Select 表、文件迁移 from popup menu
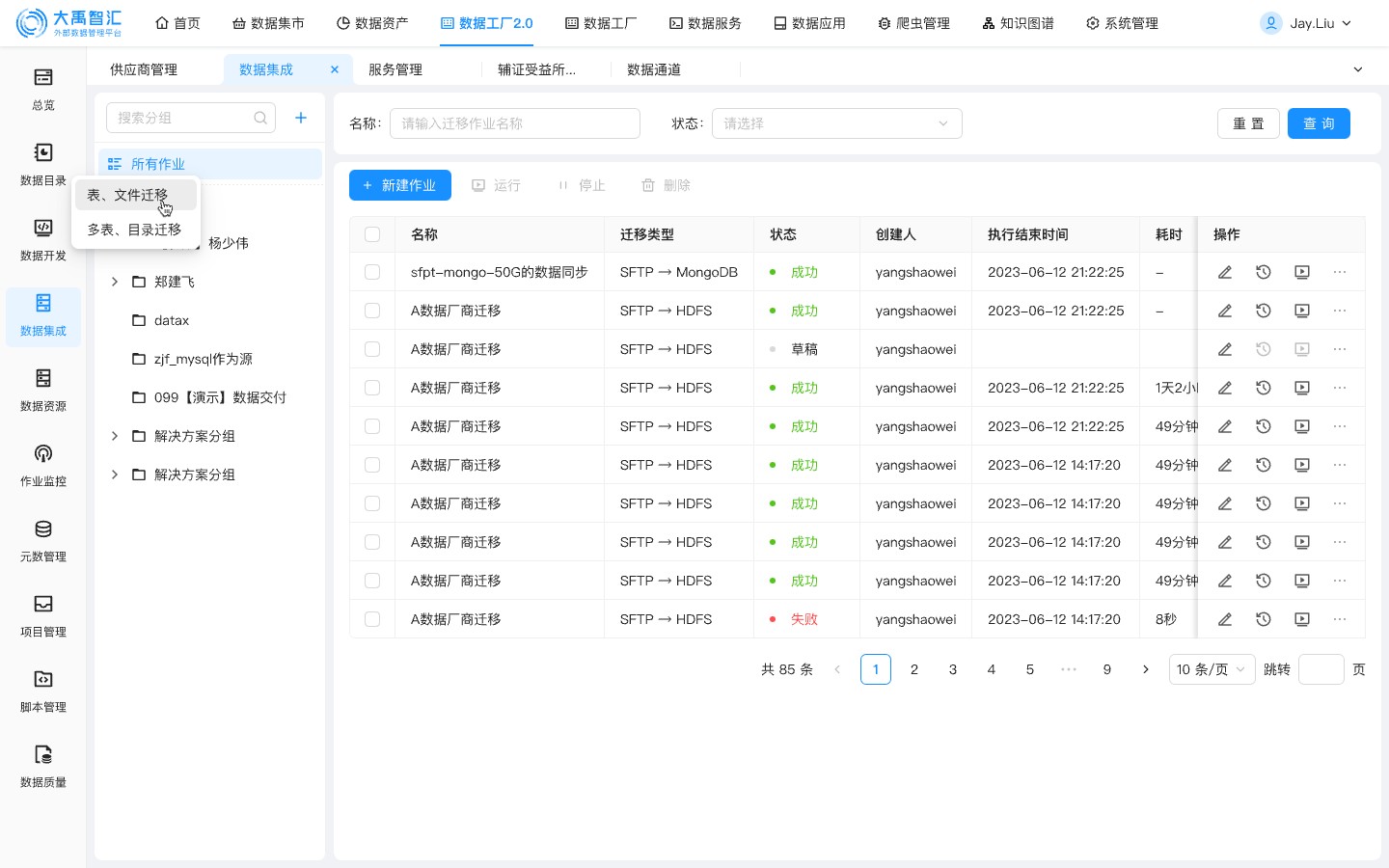The width and height of the screenshot is (1389, 868). click(x=136, y=195)
